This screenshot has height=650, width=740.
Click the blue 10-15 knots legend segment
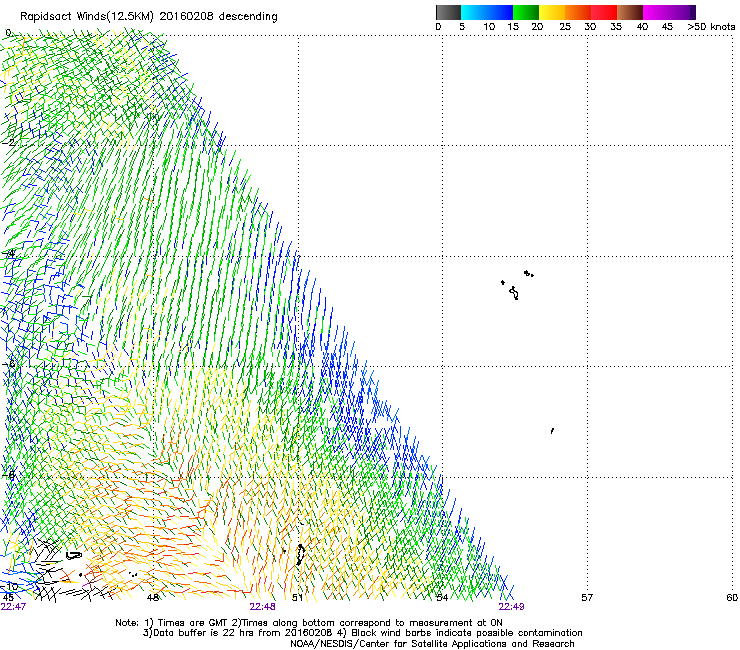[x=500, y=12]
